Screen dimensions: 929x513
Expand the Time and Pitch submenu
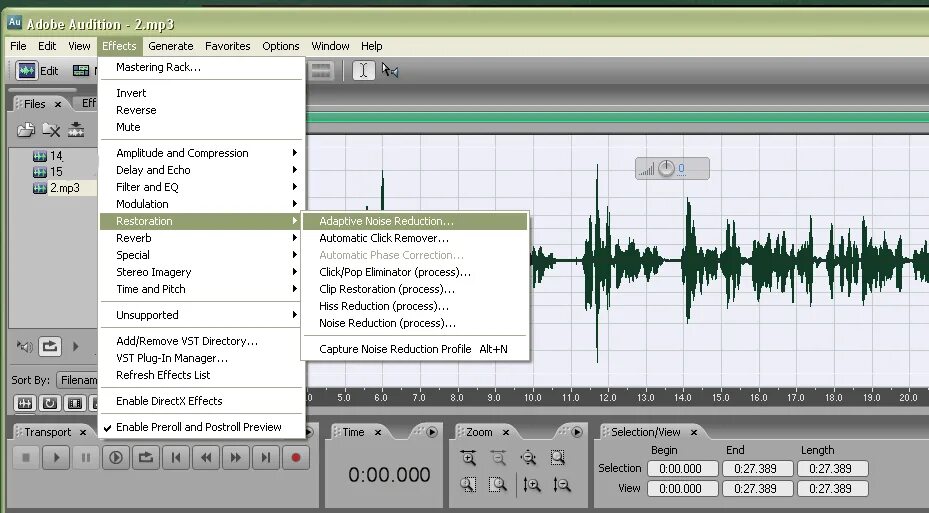coord(201,289)
